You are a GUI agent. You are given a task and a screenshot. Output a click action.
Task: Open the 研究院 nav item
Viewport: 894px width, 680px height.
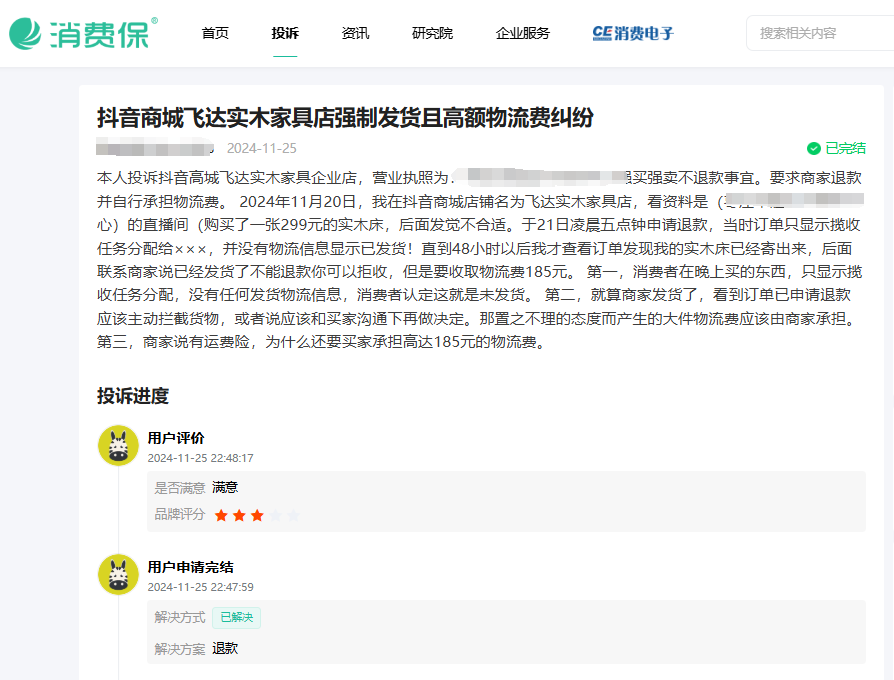click(x=432, y=33)
